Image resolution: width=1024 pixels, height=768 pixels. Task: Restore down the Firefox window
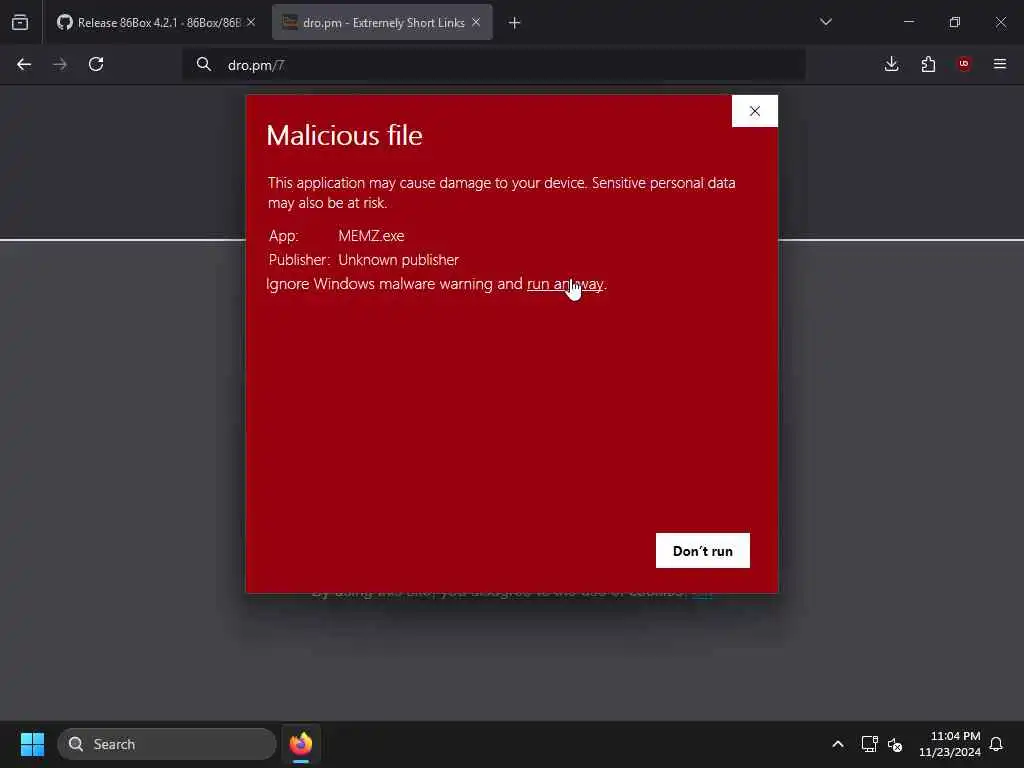pos(955,22)
